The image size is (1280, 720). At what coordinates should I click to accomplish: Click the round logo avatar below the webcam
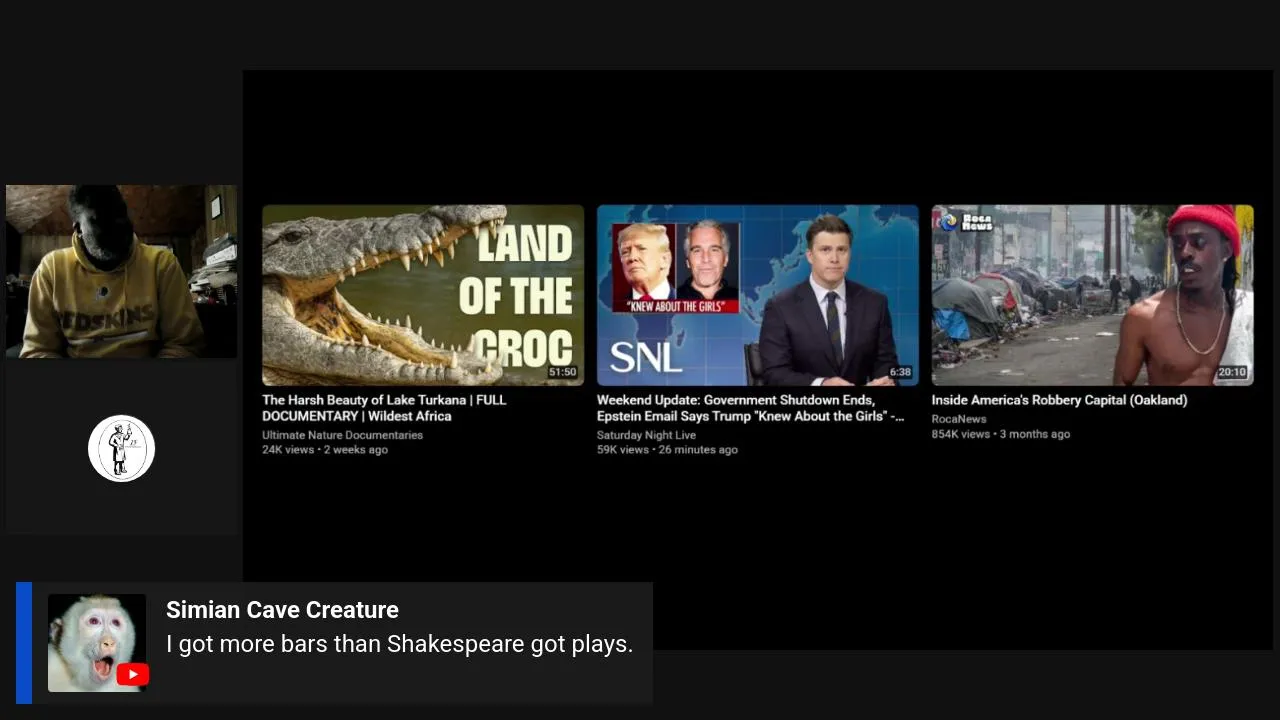click(121, 449)
